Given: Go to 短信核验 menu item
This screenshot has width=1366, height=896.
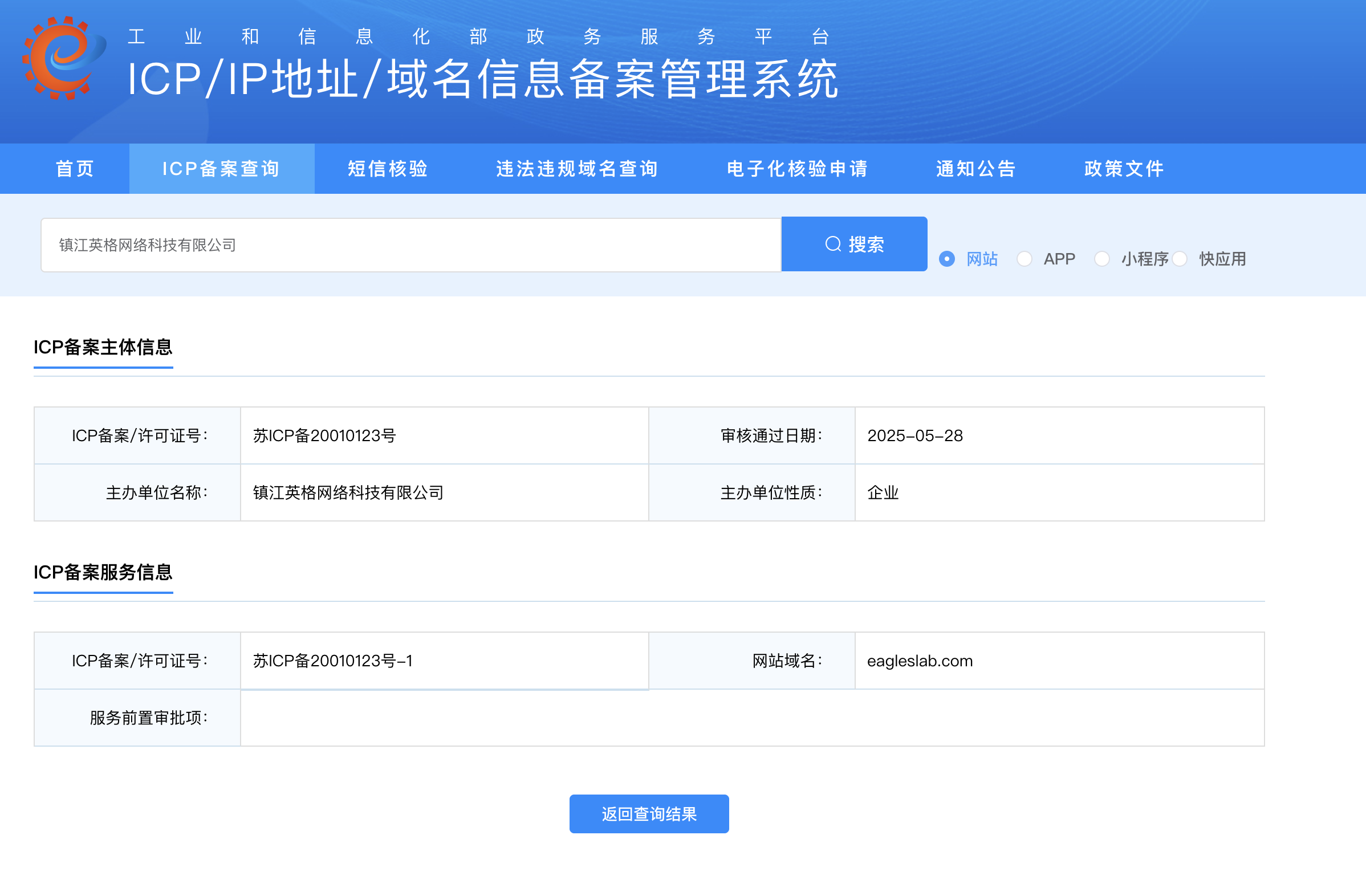Looking at the screenshot, I should pyautogui.click(x=388, y=169).
